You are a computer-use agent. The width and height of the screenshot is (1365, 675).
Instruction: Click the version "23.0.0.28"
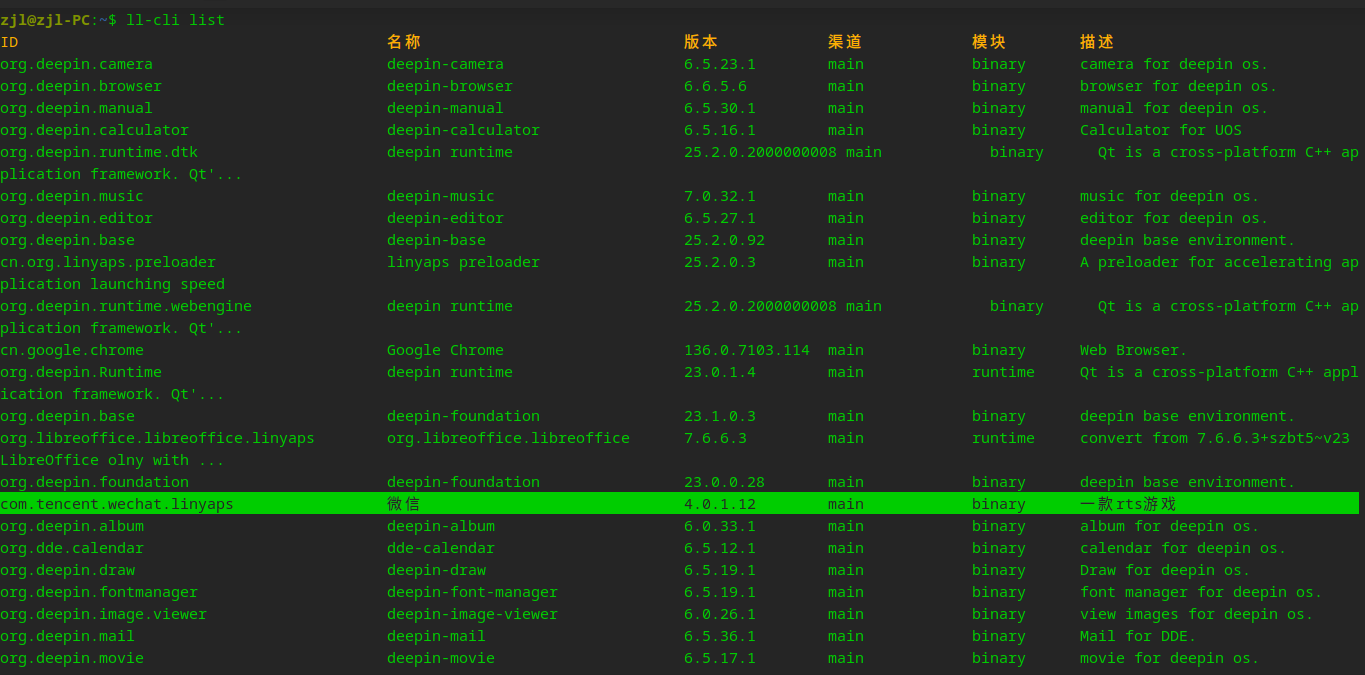724,482
